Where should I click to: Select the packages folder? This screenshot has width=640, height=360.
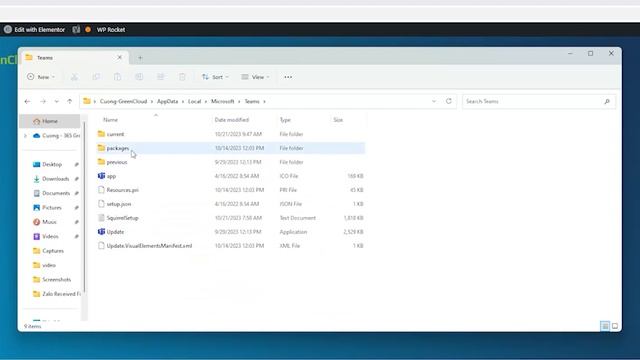point(231,148)
